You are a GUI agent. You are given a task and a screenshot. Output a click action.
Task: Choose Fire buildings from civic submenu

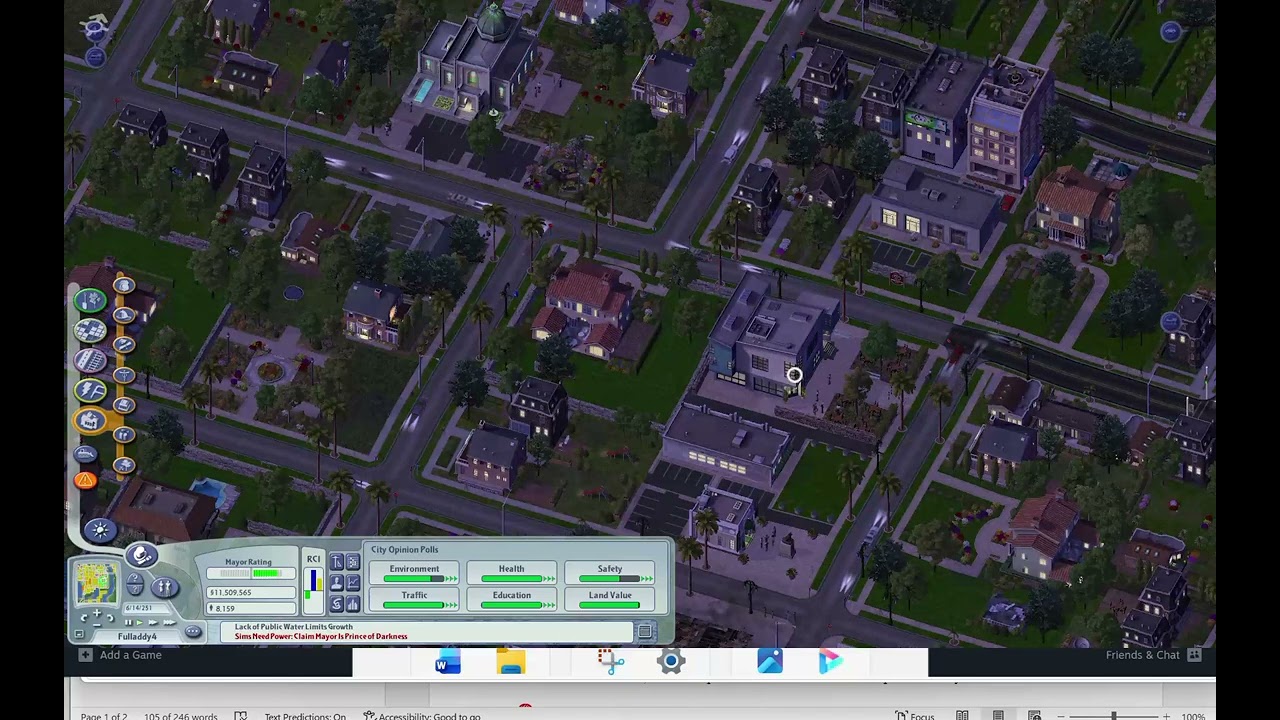124,315
